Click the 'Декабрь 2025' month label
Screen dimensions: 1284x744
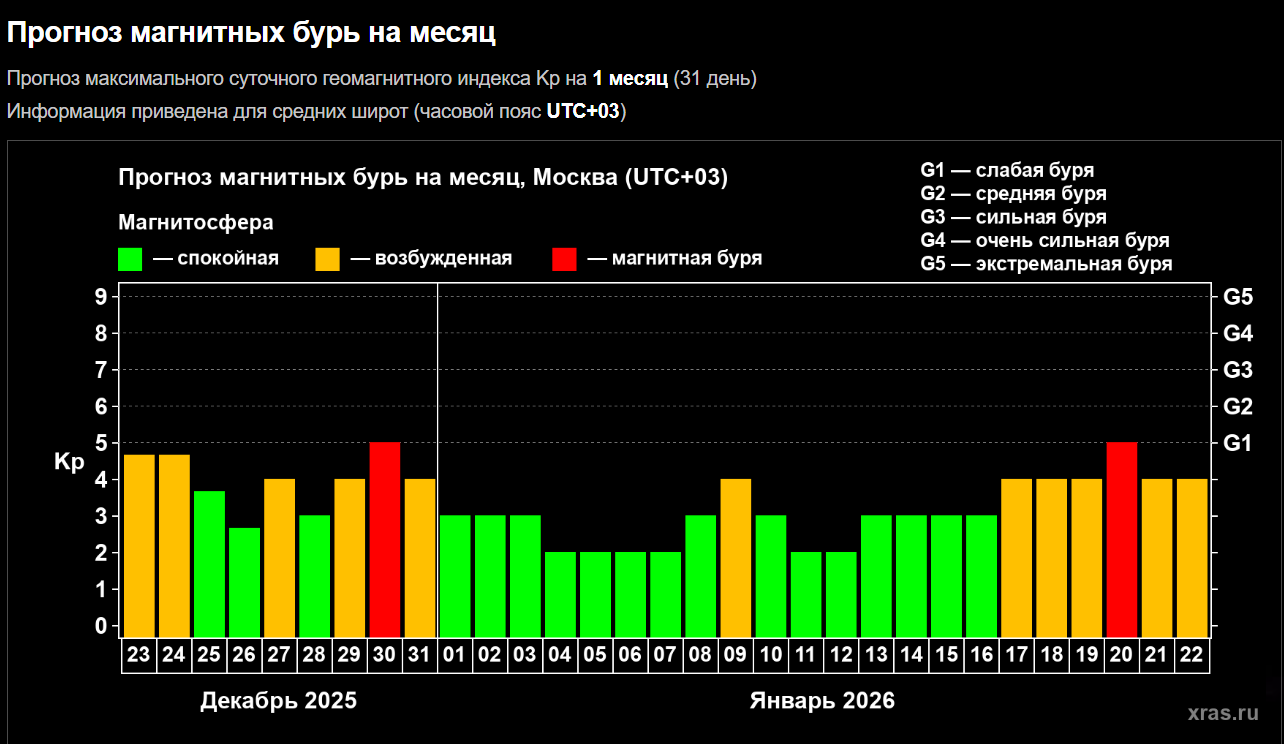278,701
